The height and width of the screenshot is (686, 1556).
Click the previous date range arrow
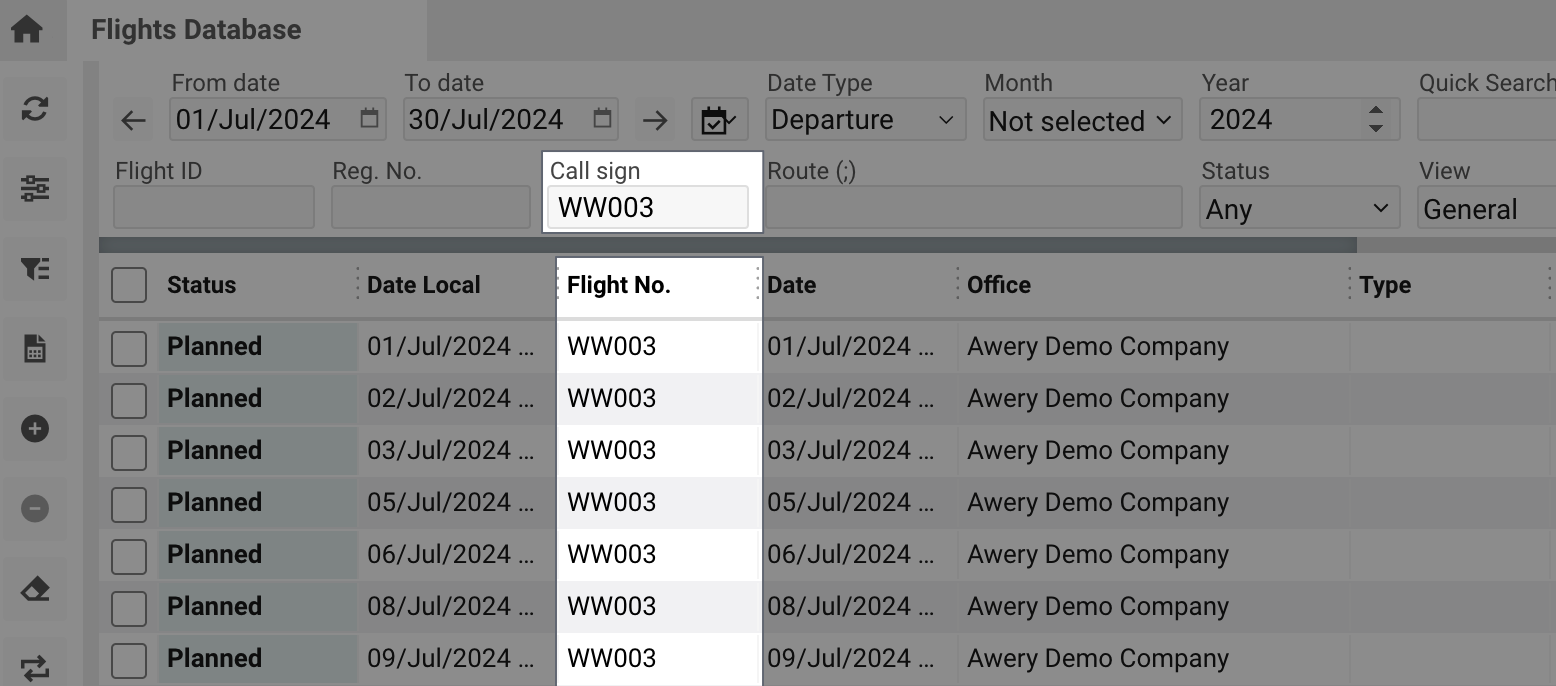click(133, 121)
